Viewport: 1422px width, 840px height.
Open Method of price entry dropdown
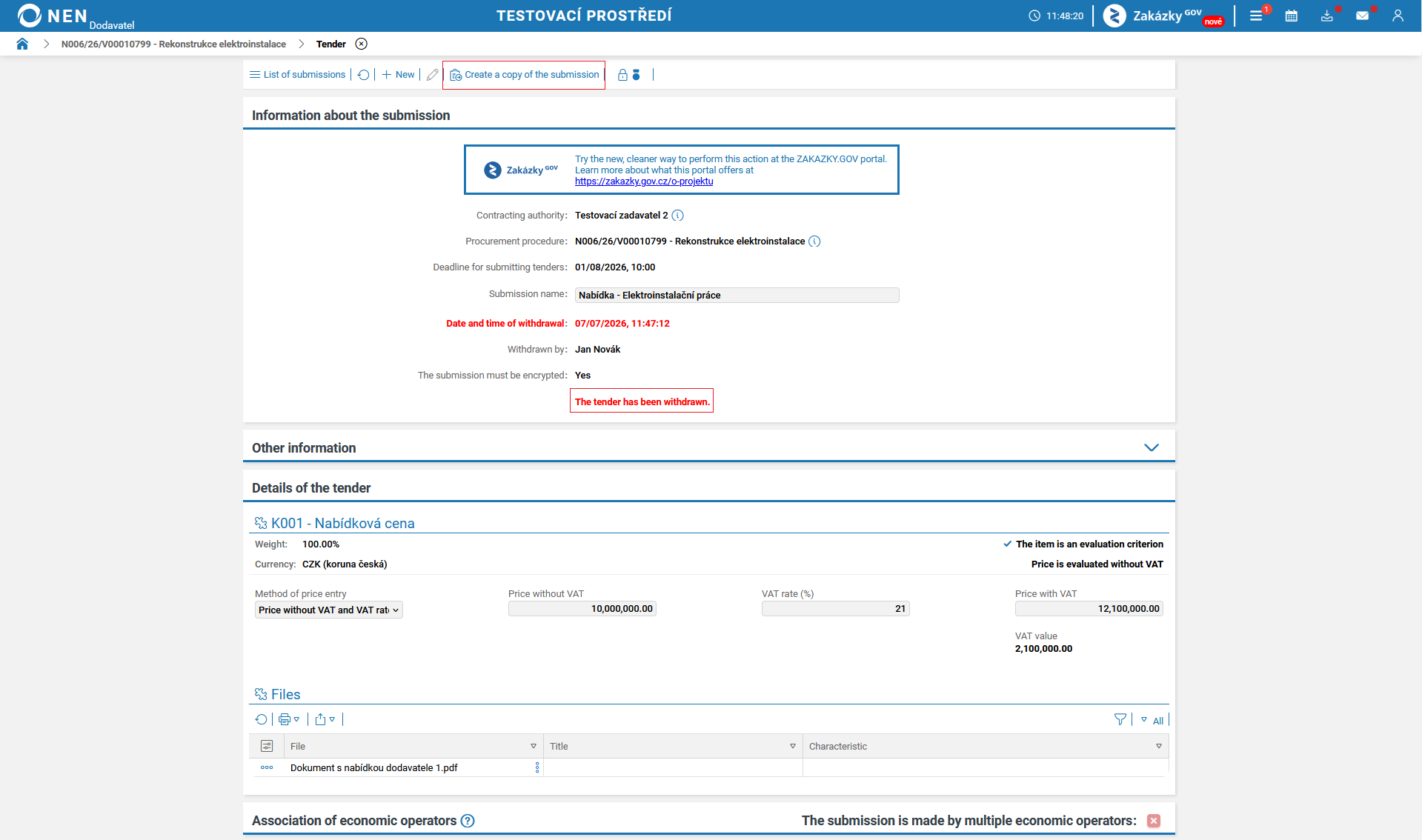point(329,610)
